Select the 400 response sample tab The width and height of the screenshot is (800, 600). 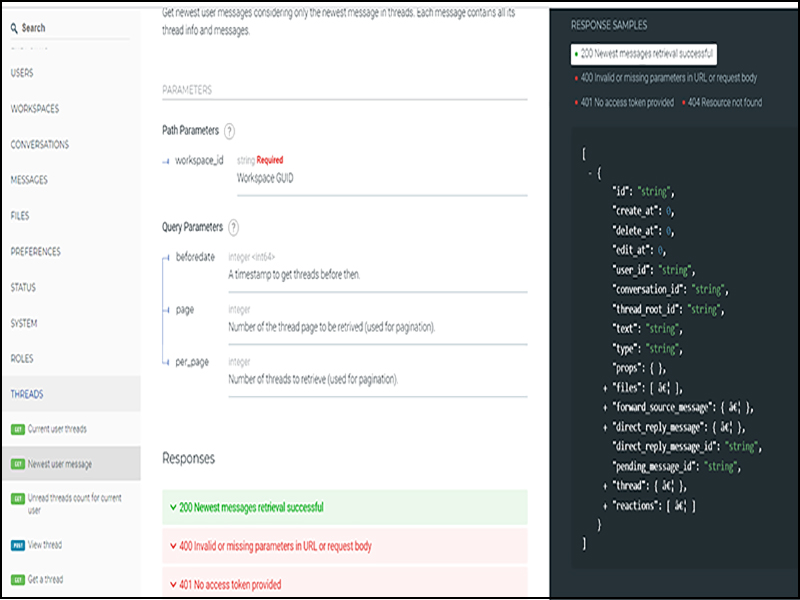click(x=666, y=78)
